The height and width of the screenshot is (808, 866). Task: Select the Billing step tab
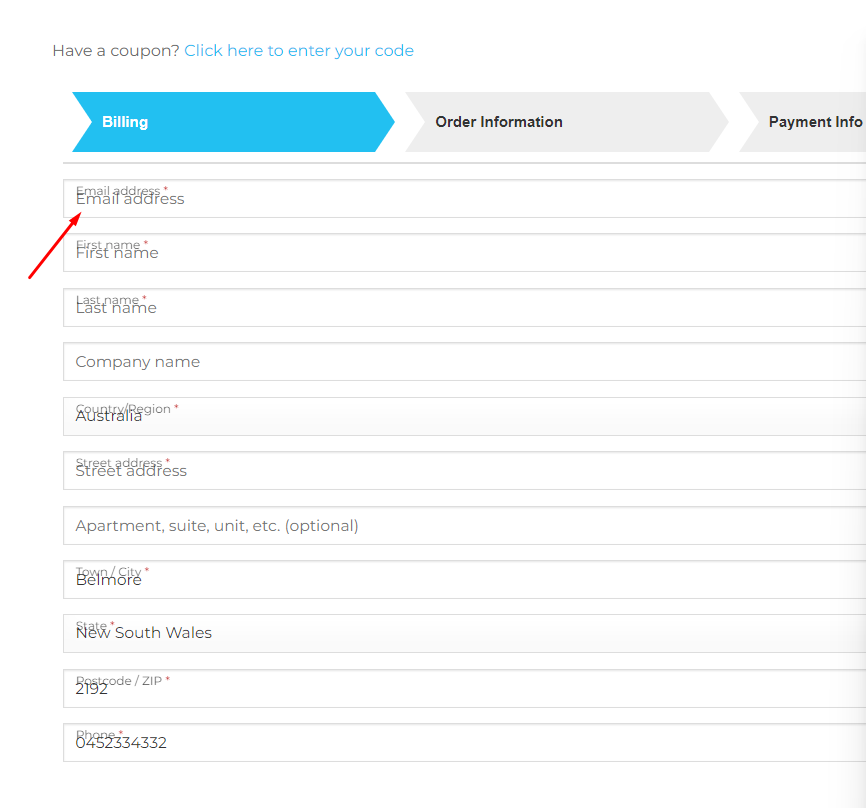pos(234,122)
